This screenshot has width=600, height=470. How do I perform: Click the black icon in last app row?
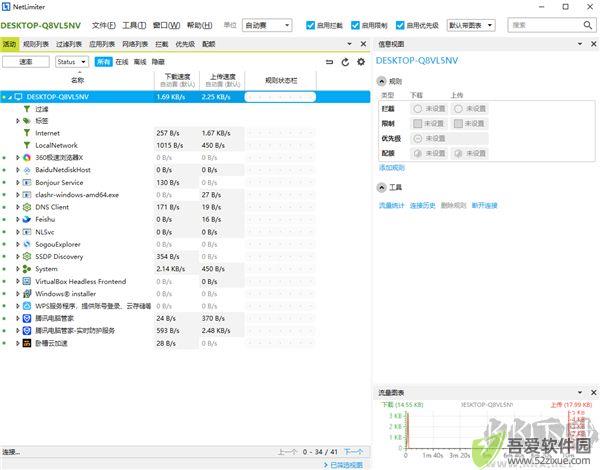(x=27, y=343)
